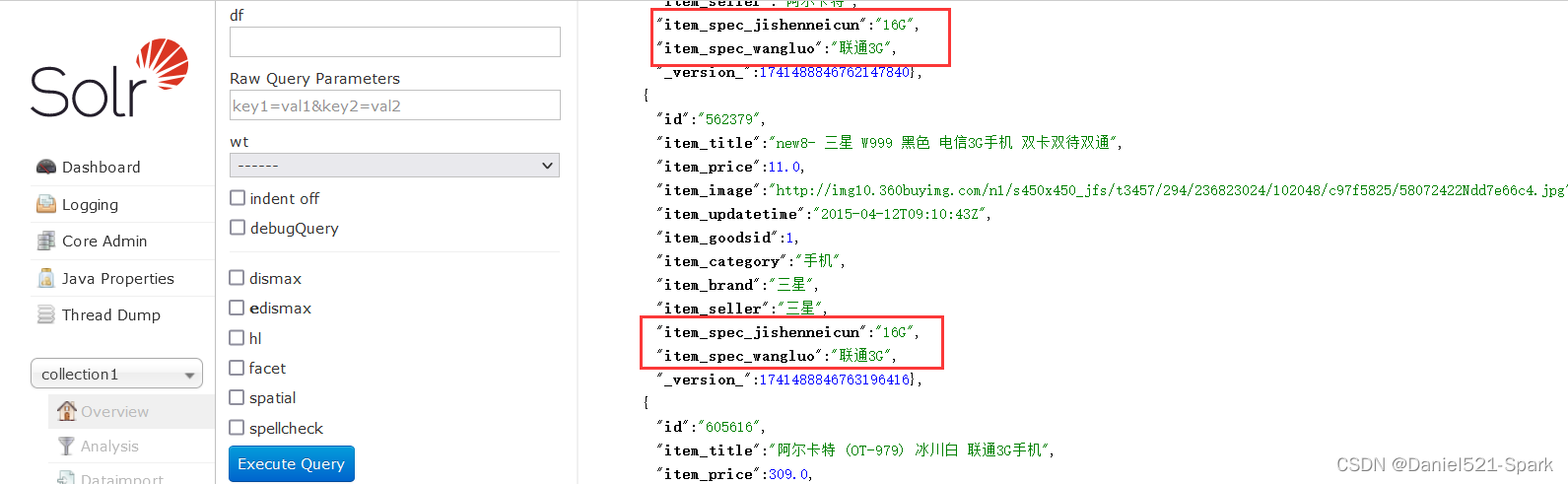Click the Overview house icon
Screen dimensions: 1568x484
pyautogui.click(x=66, y=411)
